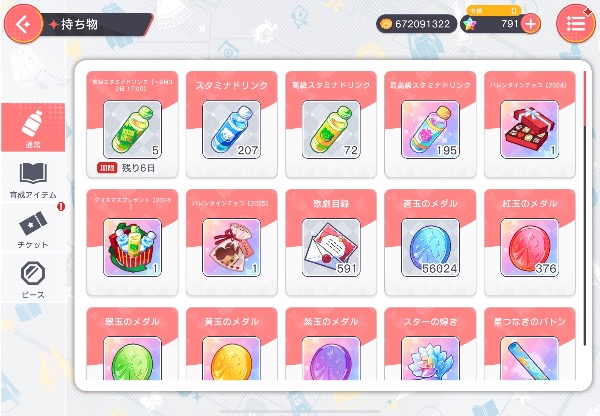Choose the blue sapphire medal
600x416 pixels.
click(x=430, y=243)
